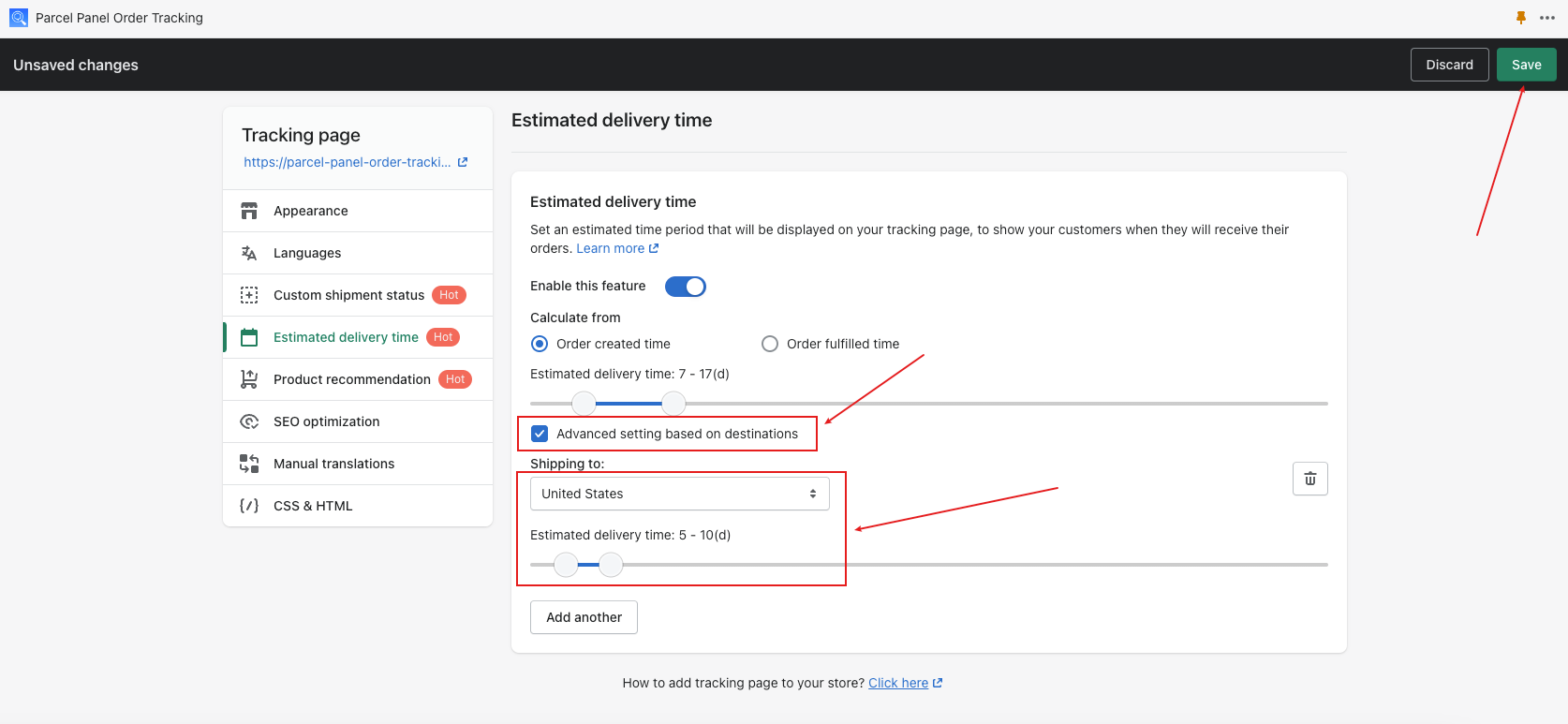Viewport: 1568px width, 724px height.
Task: Click the Appearance store icon
Action: pyautogui.click(x=249, y=211)
